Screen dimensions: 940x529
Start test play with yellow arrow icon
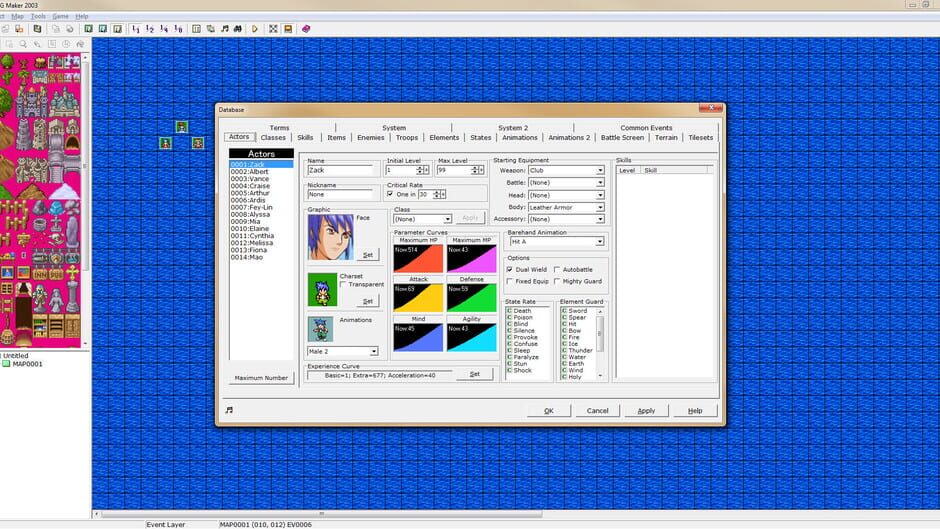coord(255,29)
